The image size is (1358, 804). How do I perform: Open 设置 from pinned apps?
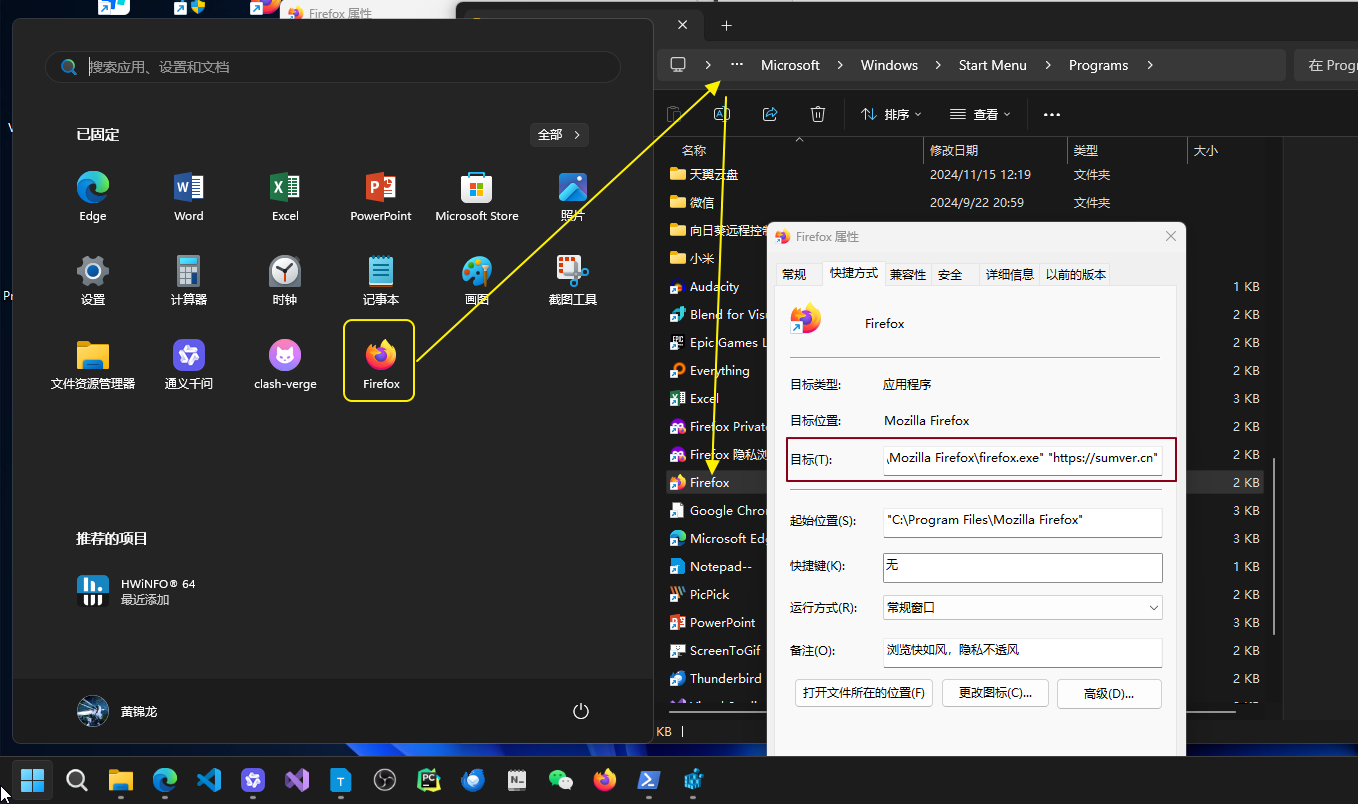coord(93,281)
